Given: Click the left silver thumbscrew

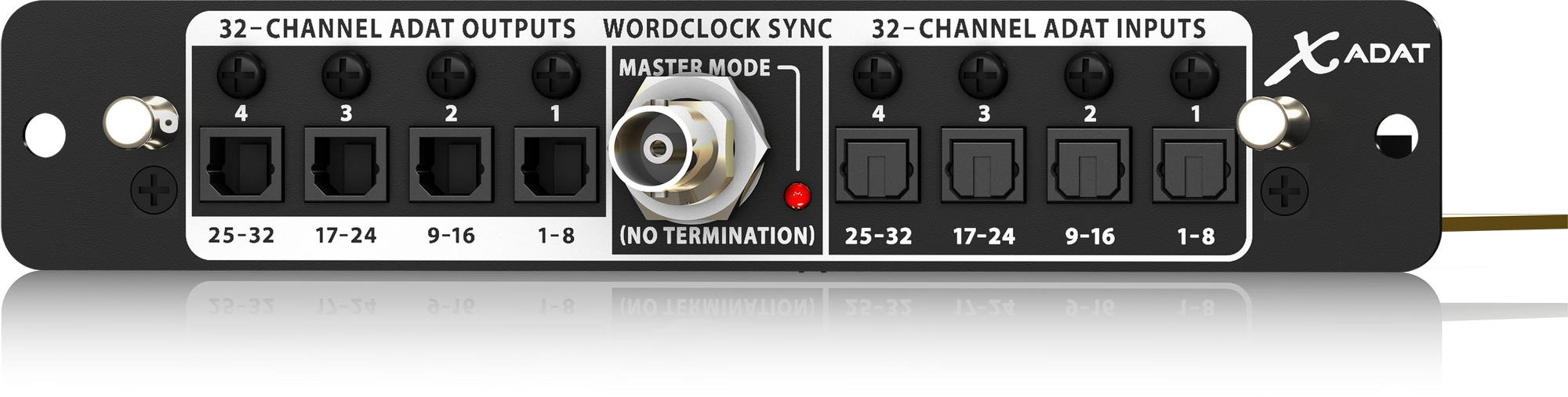Looking at the screenshot, I should point(141,123).
